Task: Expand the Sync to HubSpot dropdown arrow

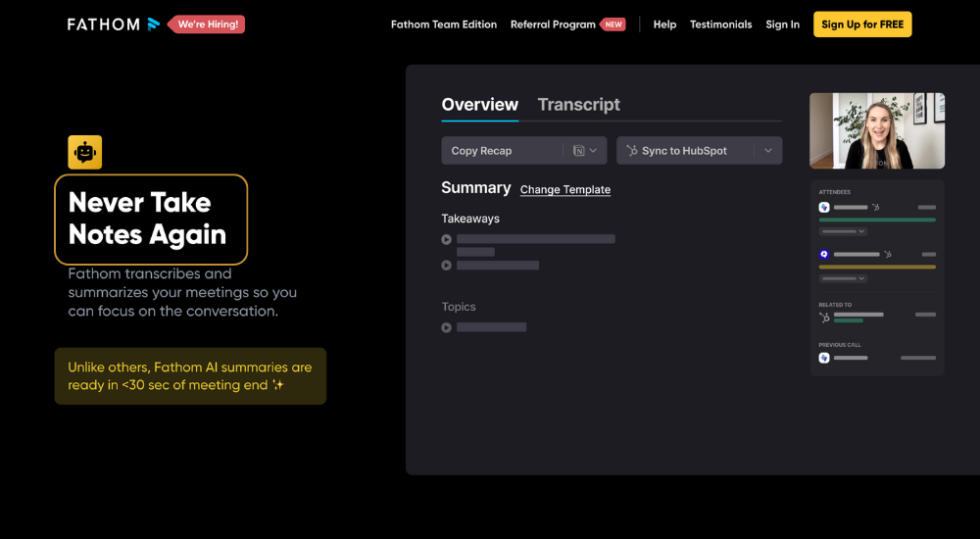Action: (x=768, y=151)
